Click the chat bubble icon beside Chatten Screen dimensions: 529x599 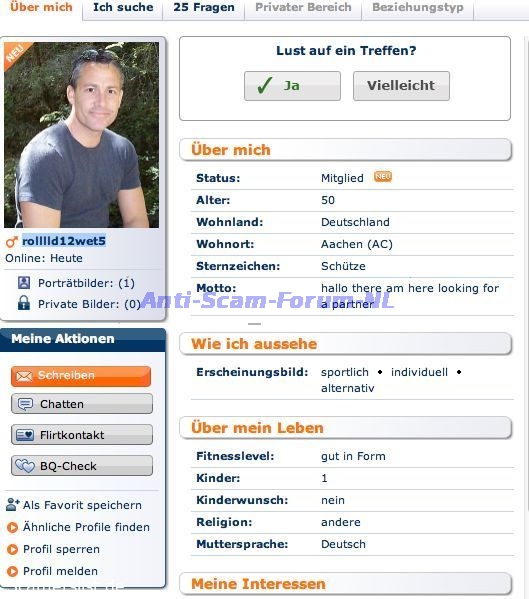[25, 404]
